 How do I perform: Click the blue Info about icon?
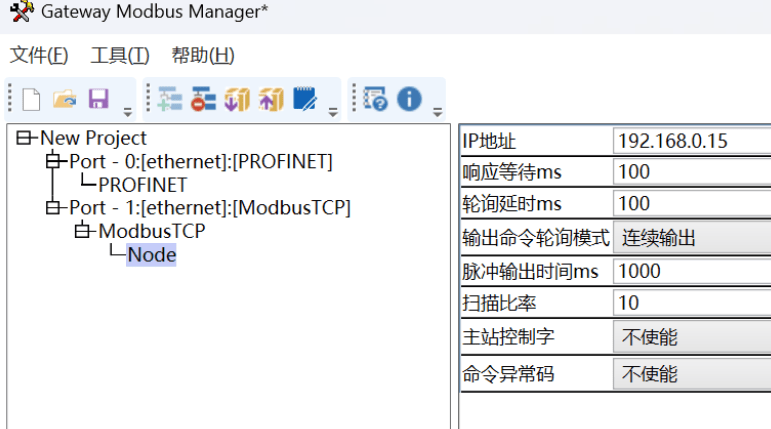[x=409, y=99]
